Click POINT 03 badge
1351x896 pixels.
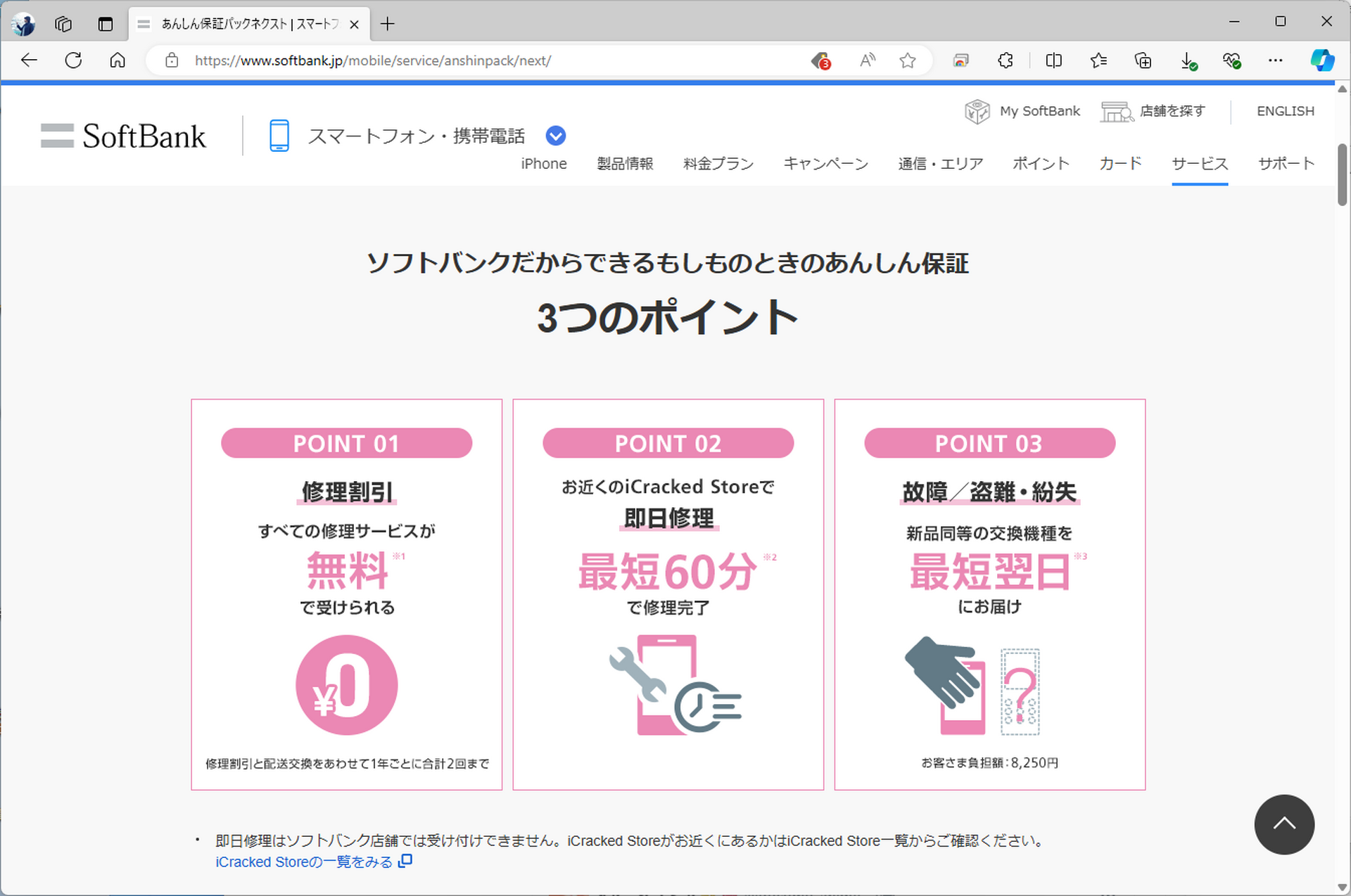point(989,443)
